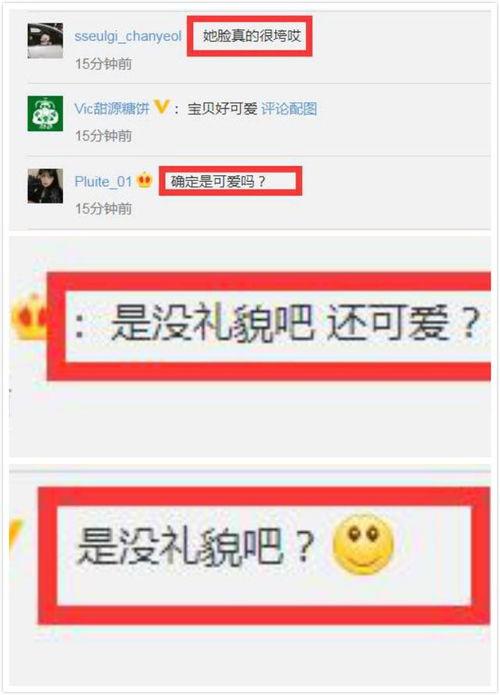Open the 评论配图 image link
The height and width of the screenshot is (695, 500).
[289, 109]
